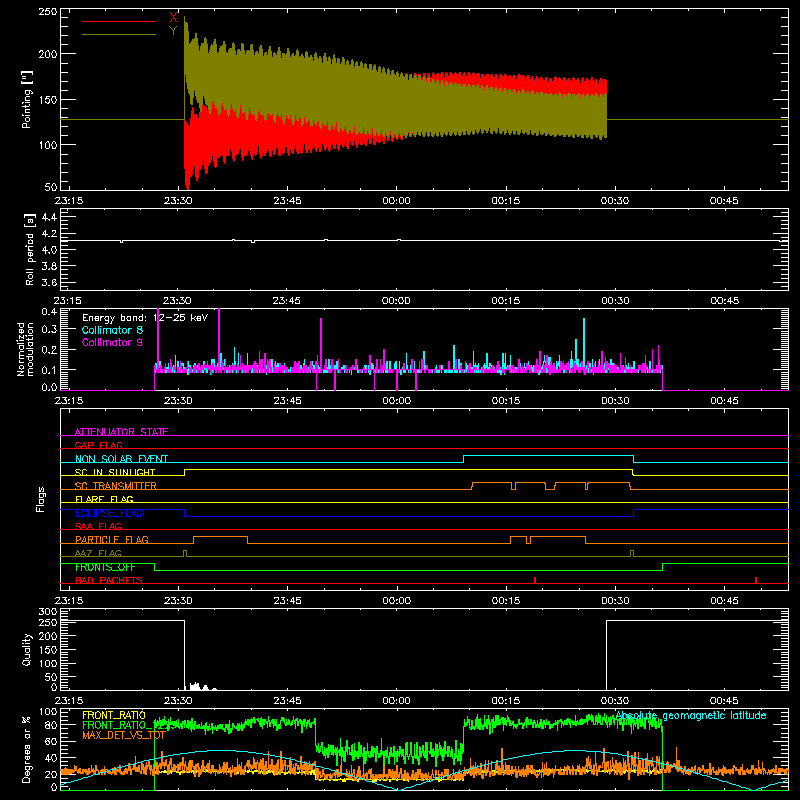The width and height of the screenshot is (800, 800).
Task: Click the 00:45 label under Flags plot
Action: click(x=724, y=601)
